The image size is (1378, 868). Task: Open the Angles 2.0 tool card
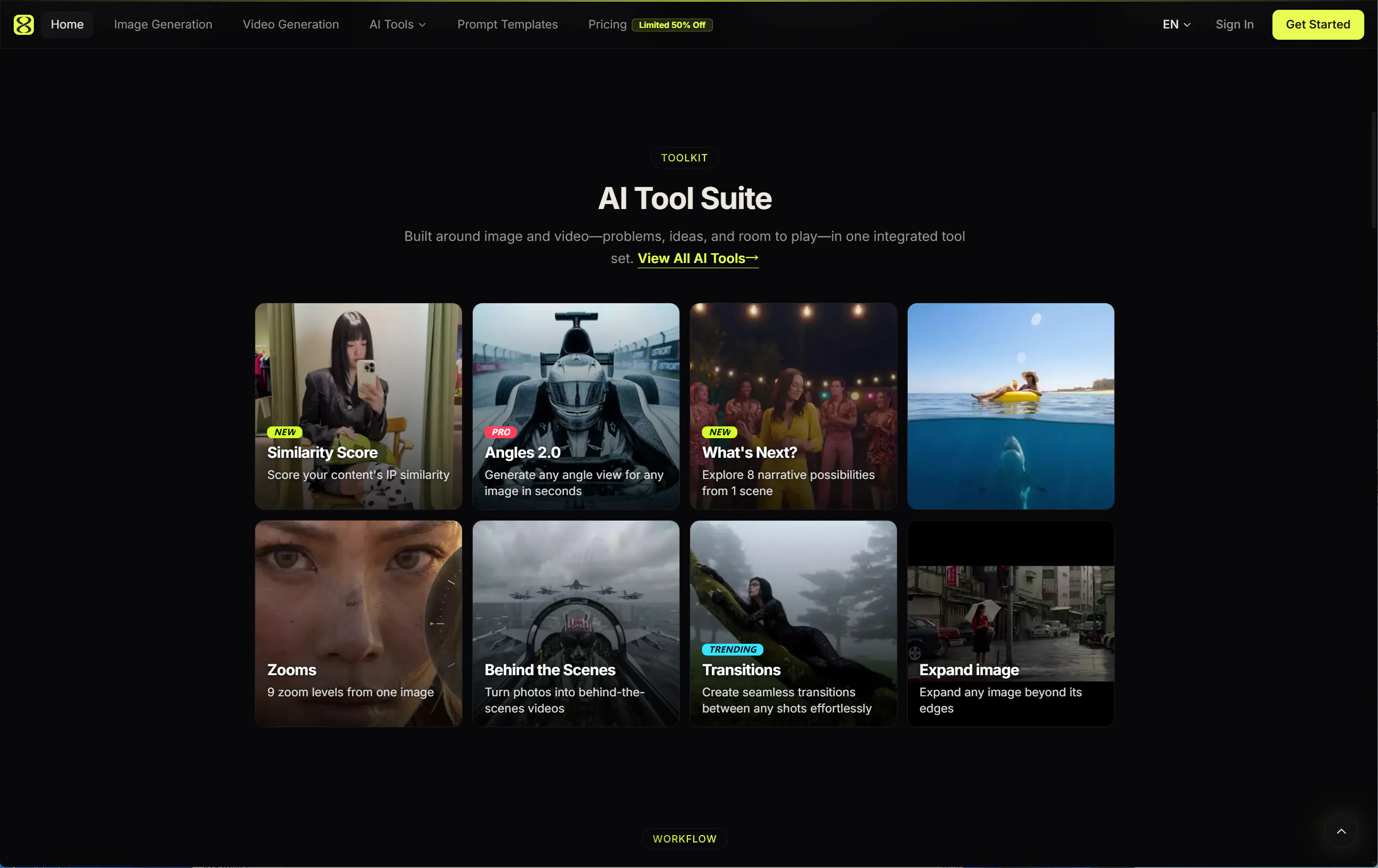click(576, 407)
